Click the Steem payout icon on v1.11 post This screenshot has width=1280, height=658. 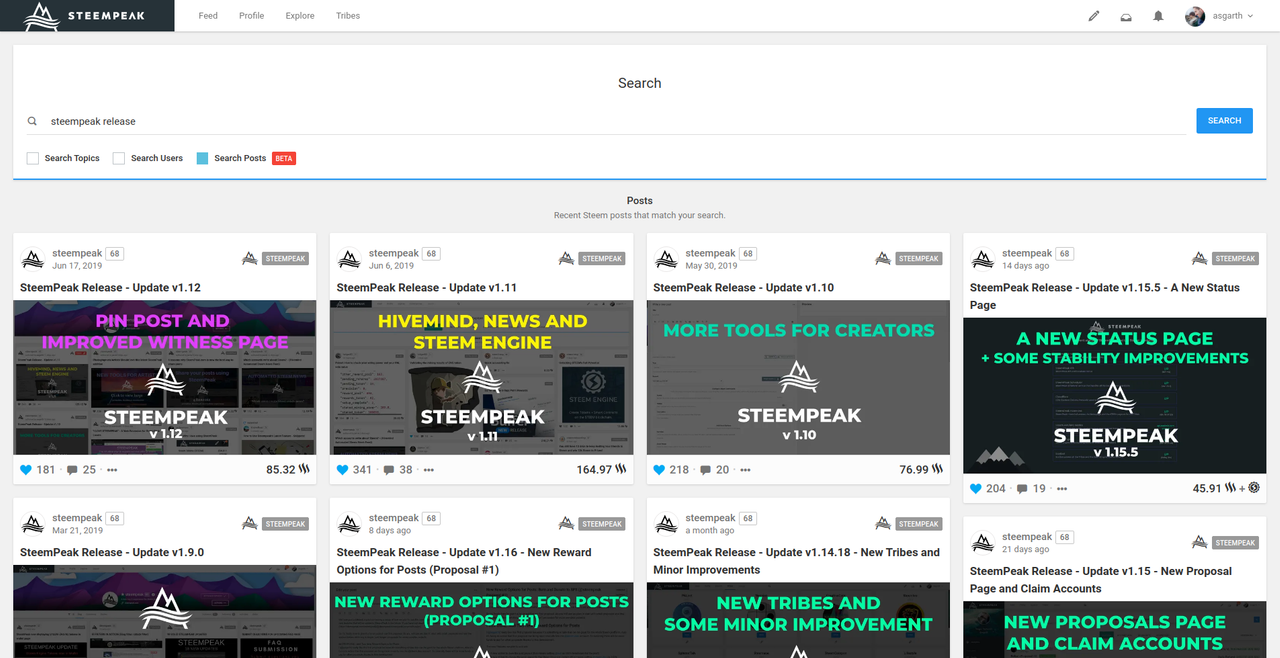point(621,469)
